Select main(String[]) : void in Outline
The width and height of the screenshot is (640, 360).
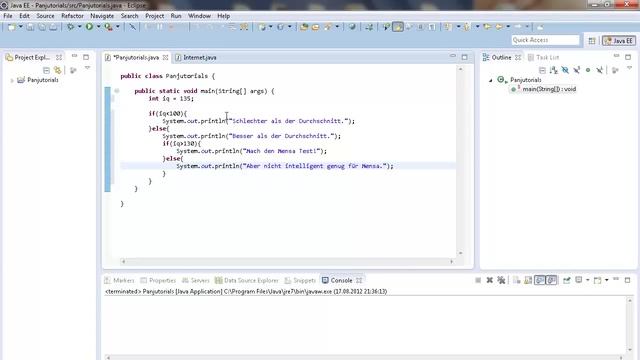[x=549, y=89]
